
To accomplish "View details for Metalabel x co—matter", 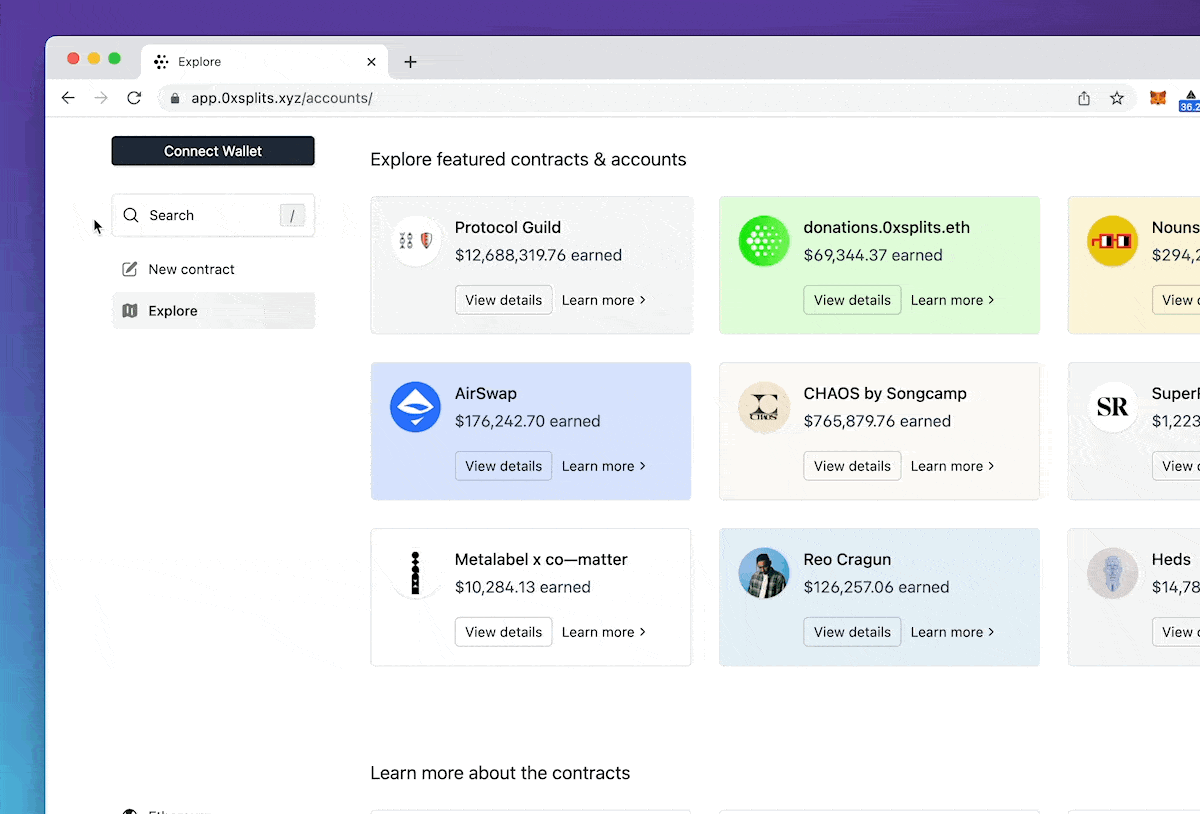I will (x=504, y=632).
